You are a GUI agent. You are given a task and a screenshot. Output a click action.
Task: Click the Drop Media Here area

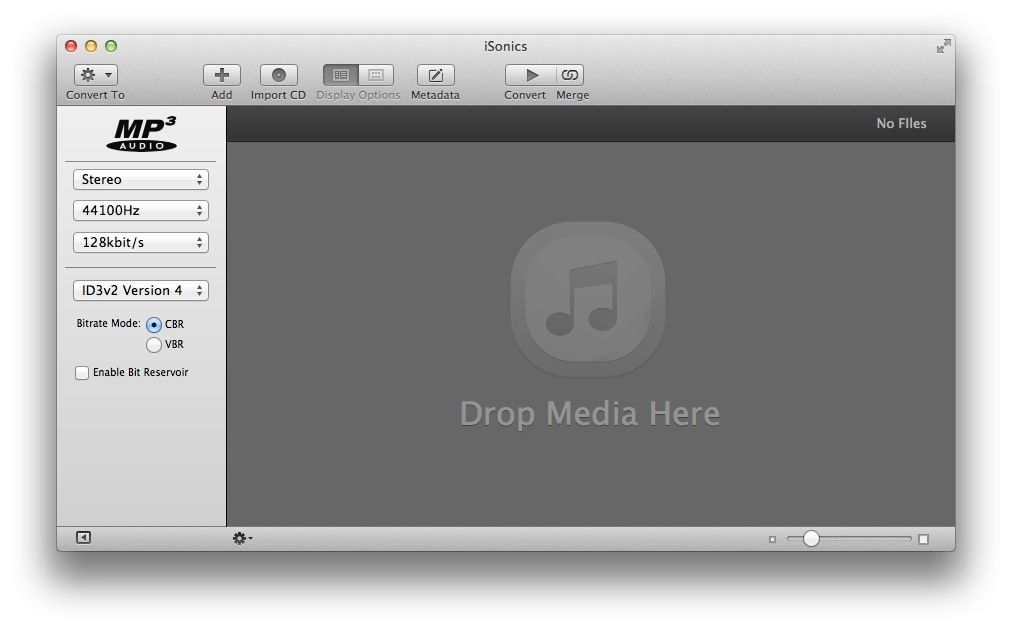pos(589,330)
